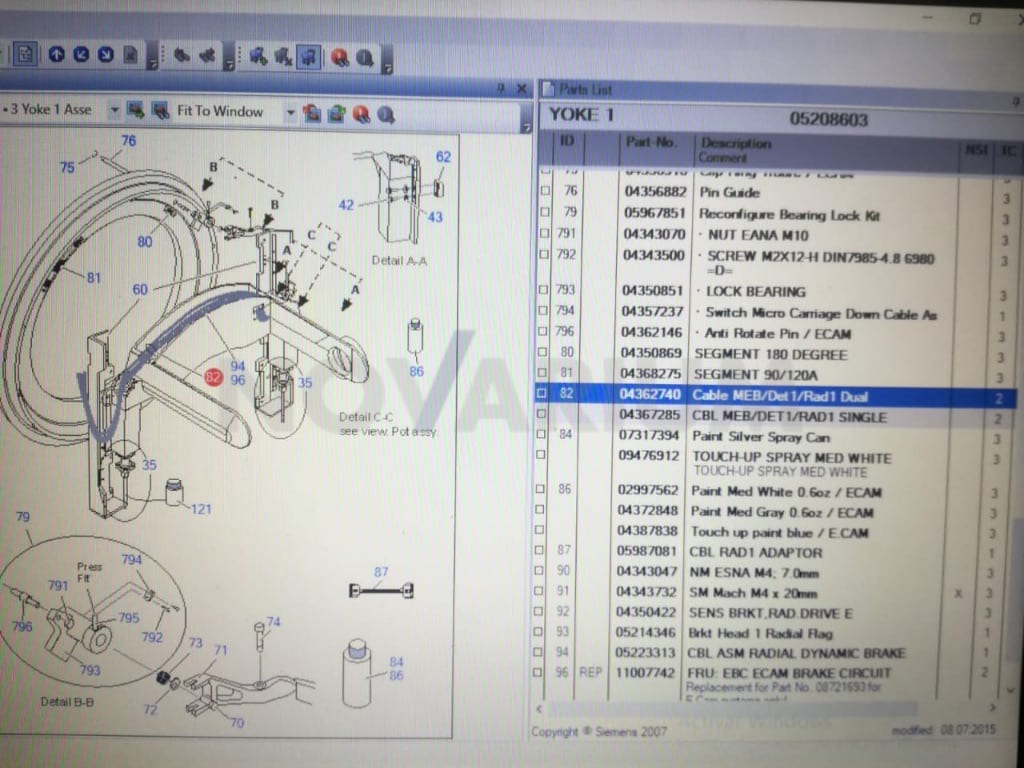1024x768 pixels.
Task: Click part number 04362146 Anti Rotate Pin
Action: tap(652, 333)
